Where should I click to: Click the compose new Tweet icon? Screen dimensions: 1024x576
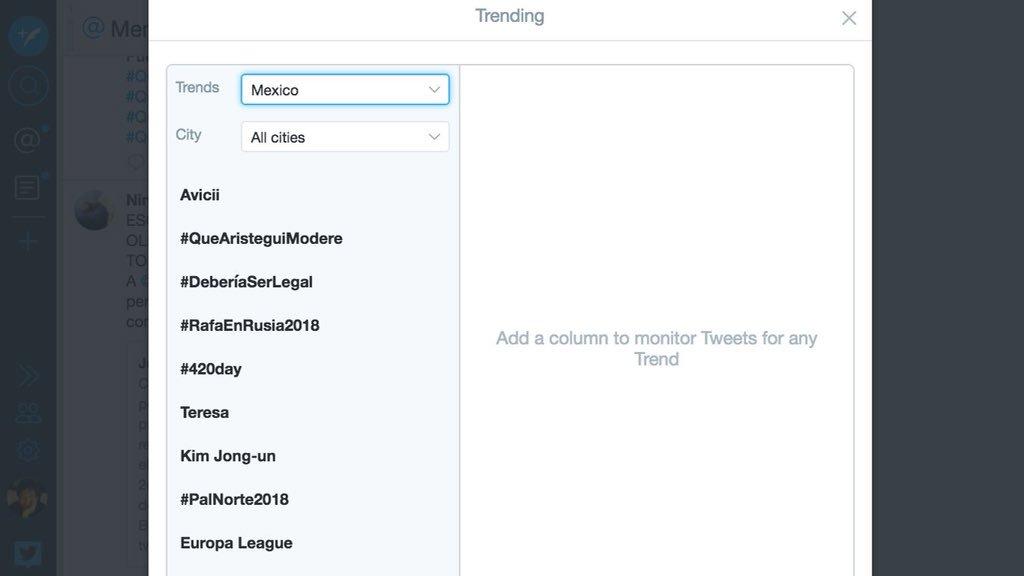pyautogui.click(x=28, y=35)
